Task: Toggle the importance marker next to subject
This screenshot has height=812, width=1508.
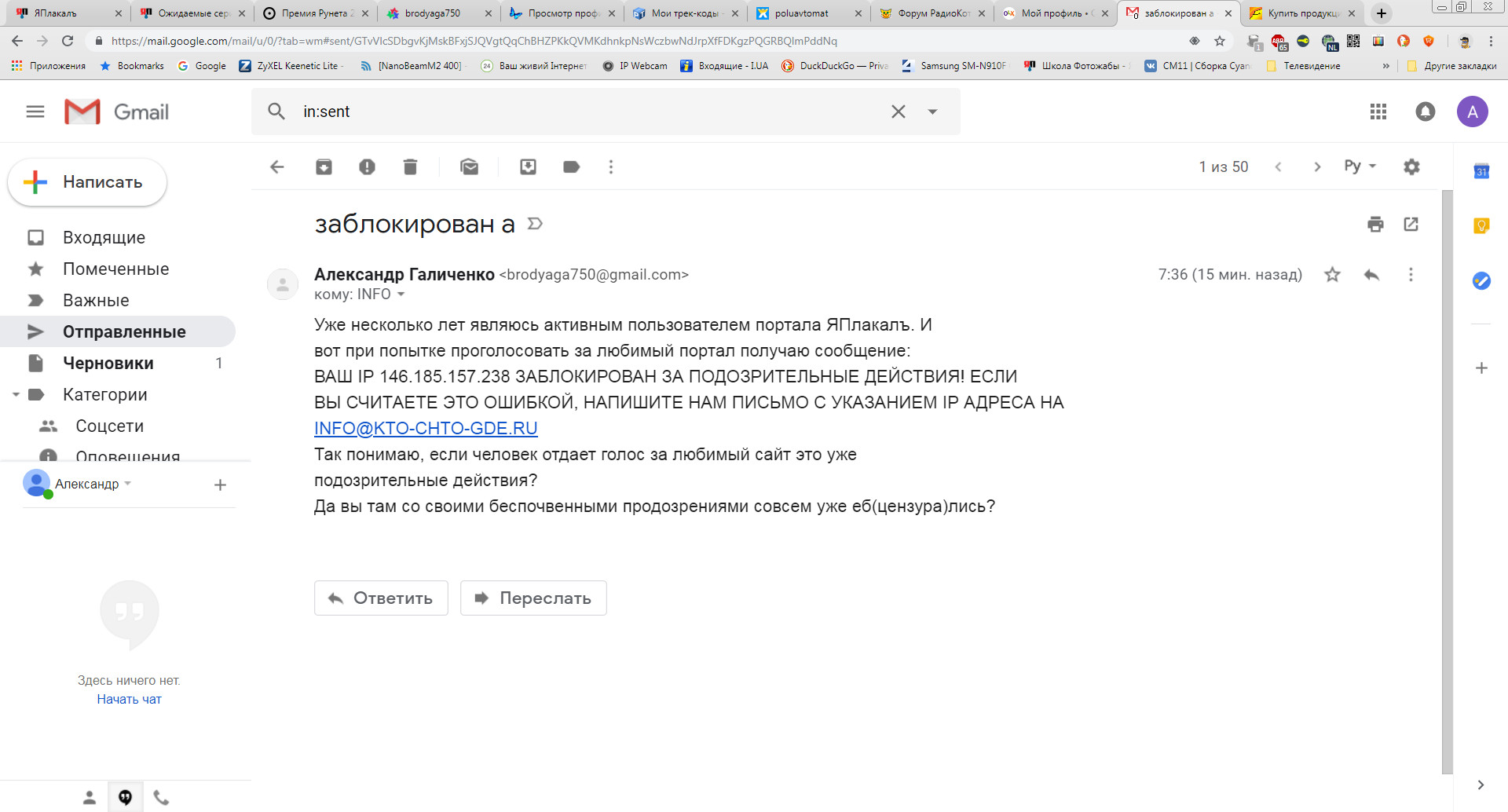Action: 535,224
